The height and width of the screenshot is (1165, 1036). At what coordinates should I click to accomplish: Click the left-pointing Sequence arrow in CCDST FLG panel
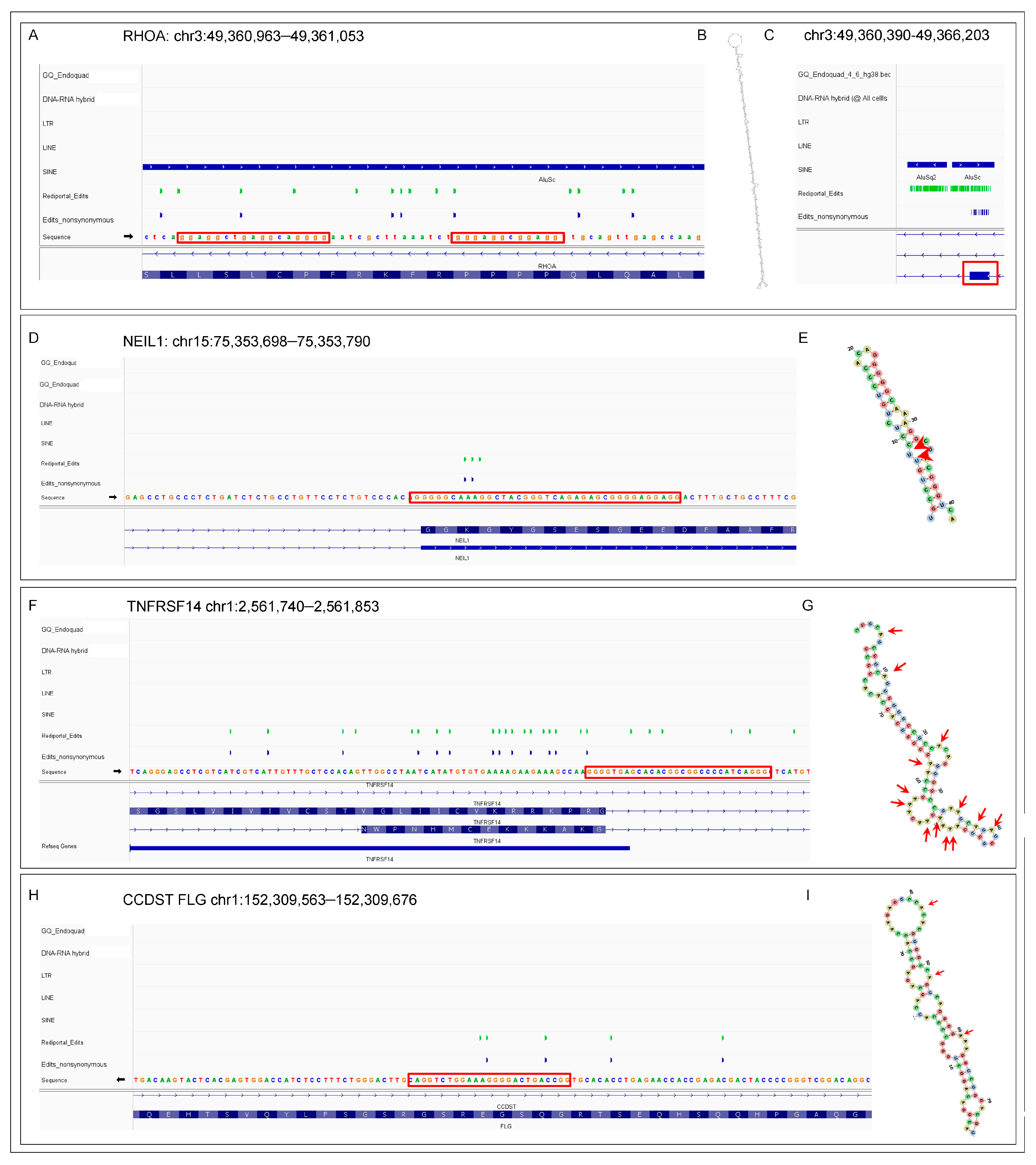[x=120, y=1080]
